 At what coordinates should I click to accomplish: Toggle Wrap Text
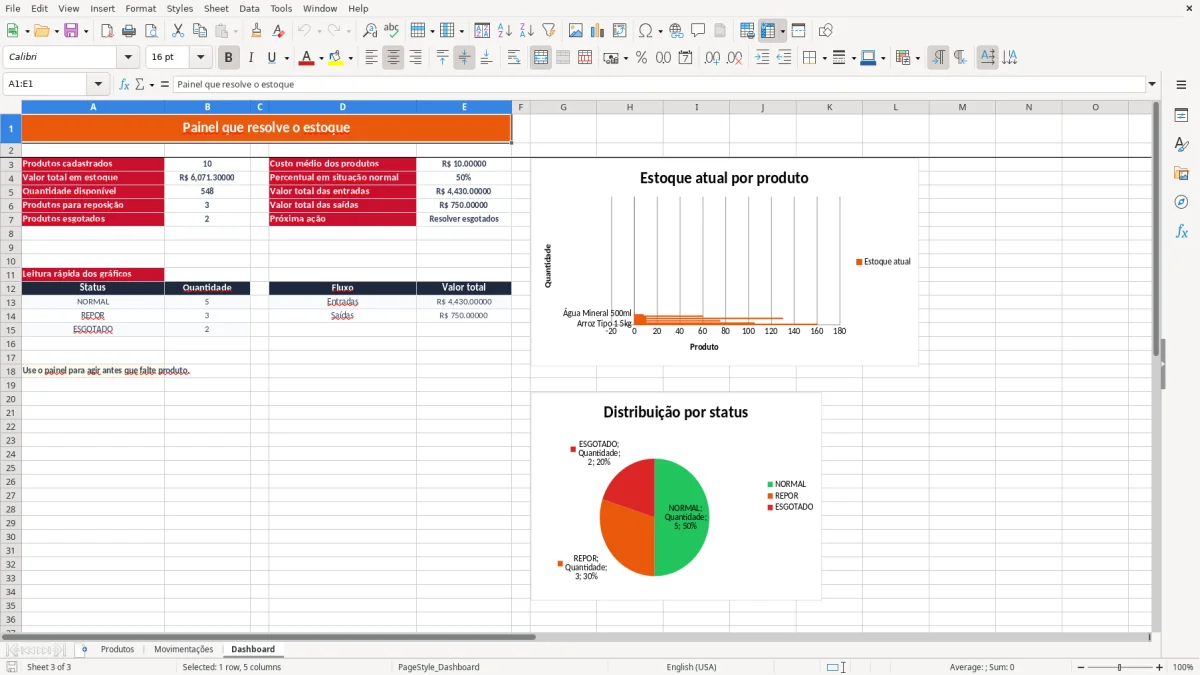tap(514, 58)
